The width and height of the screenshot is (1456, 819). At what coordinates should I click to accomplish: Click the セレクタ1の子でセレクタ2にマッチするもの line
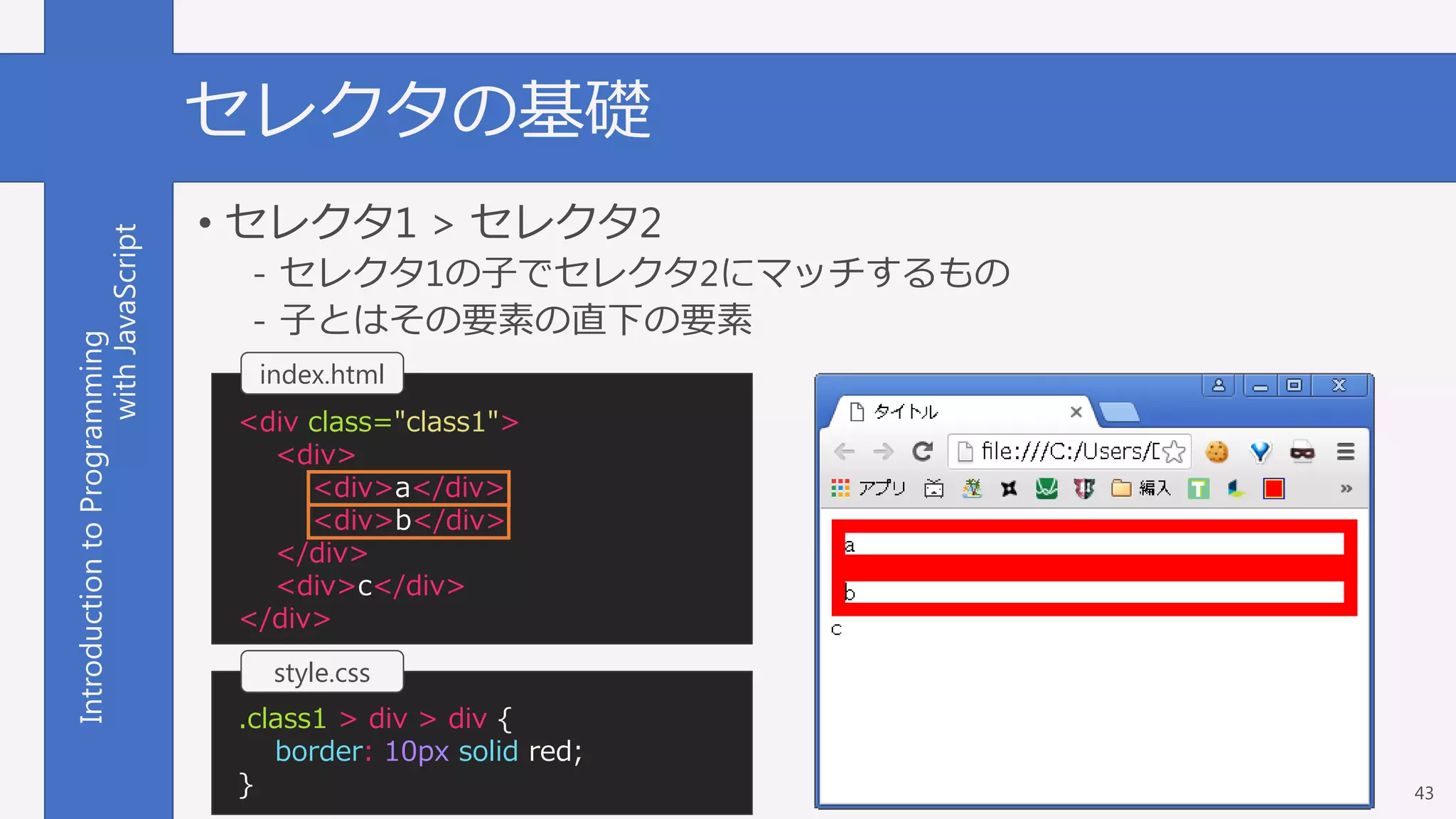point(644,273)
